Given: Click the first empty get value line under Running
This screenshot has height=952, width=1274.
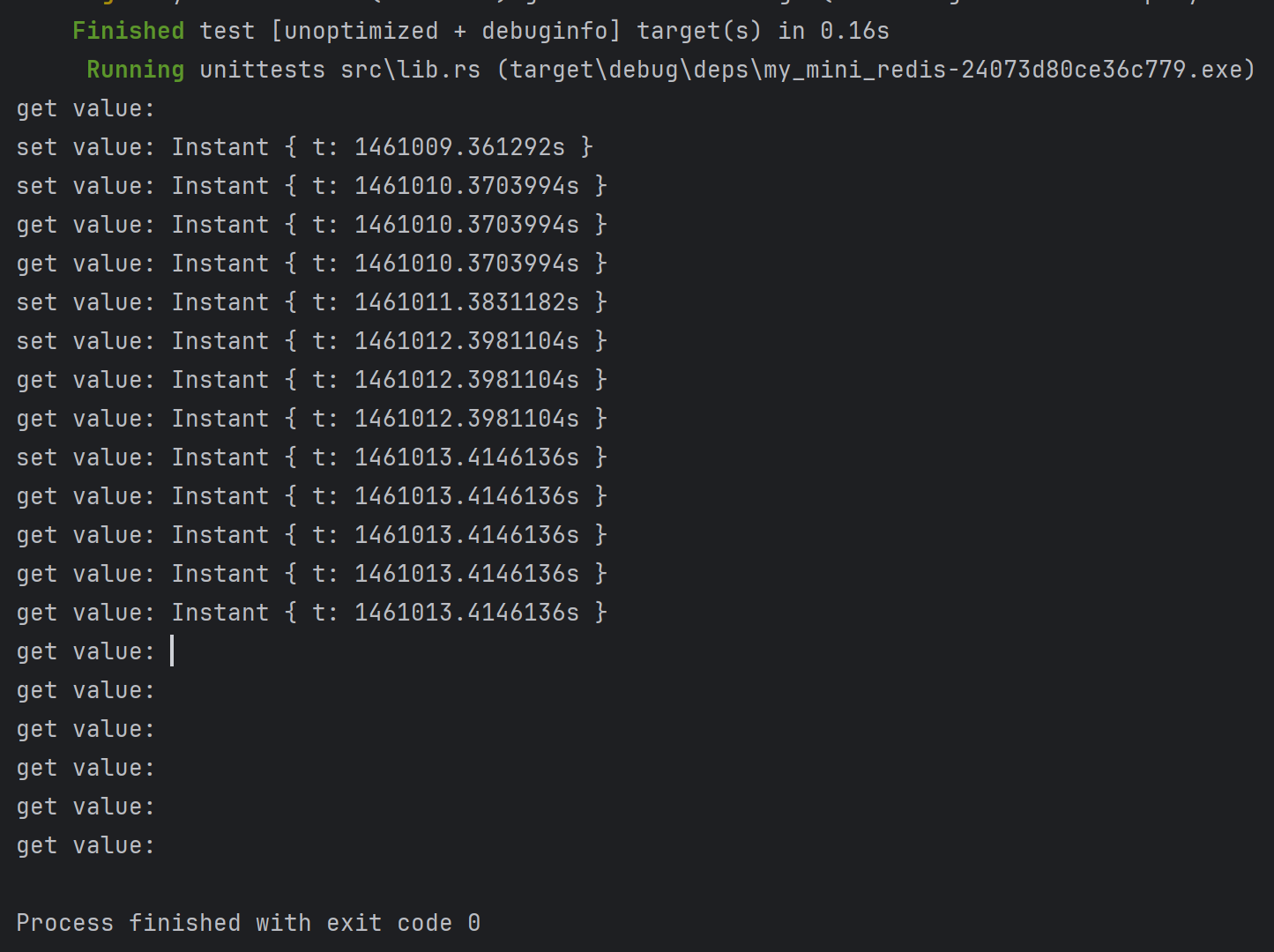Looking at the screenshot, I should click(86, 108).
